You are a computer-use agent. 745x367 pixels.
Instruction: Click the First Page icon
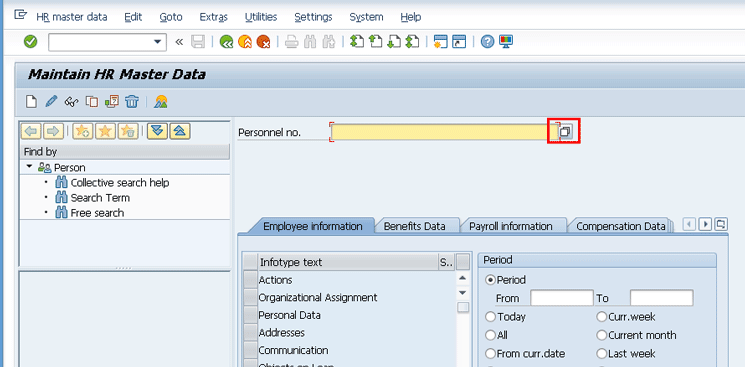[357, 42]
